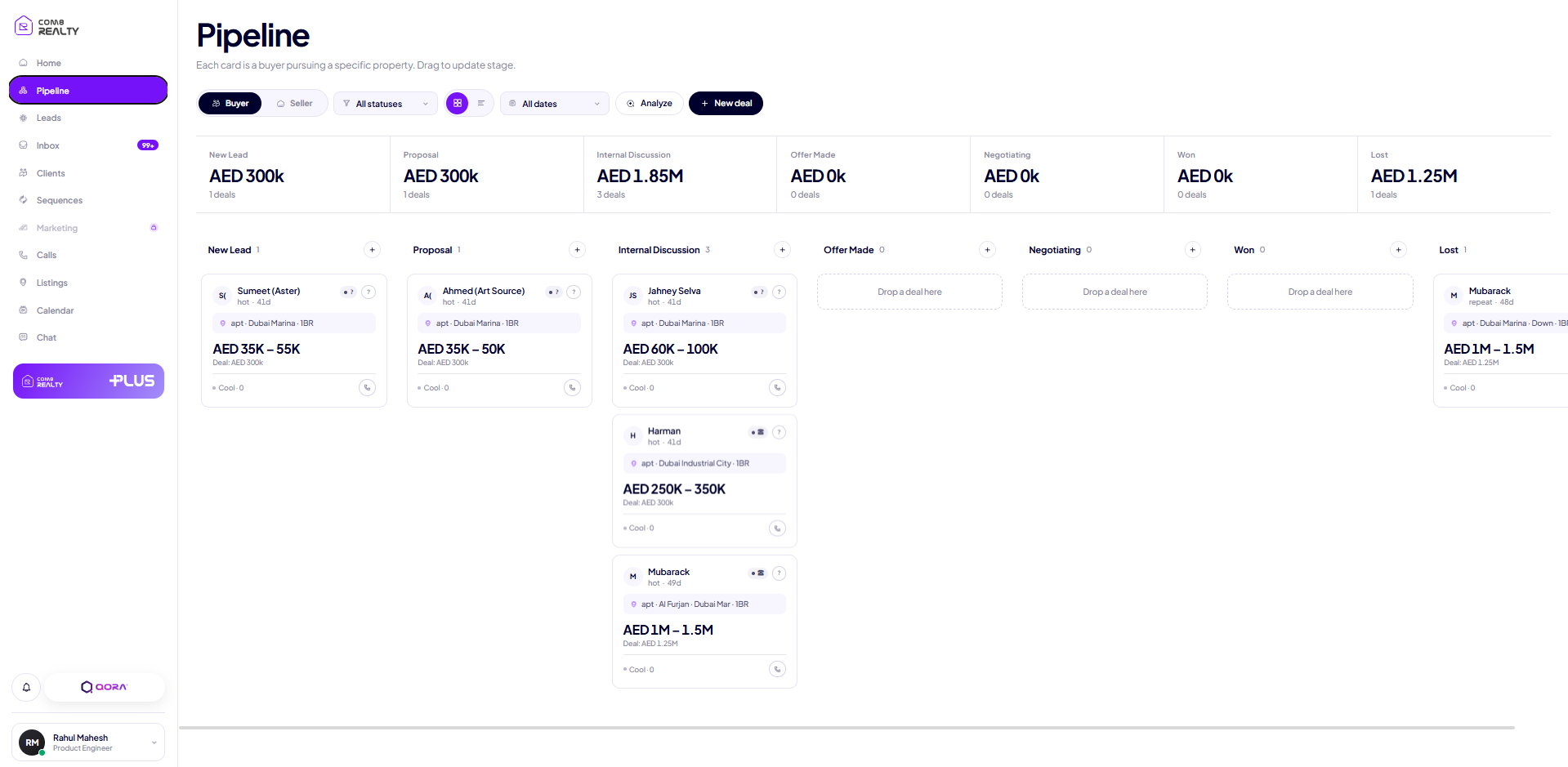Click the New deal button
This screenshot has width=1568, height=767.
click(x=726, y=104)
